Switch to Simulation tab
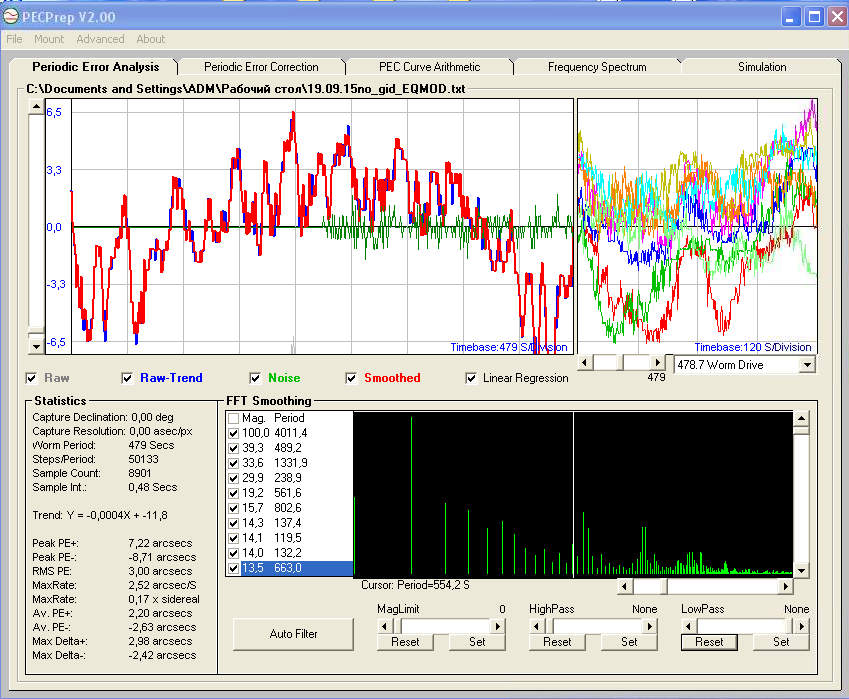This screenshot has width=849, height=699. 762,67
